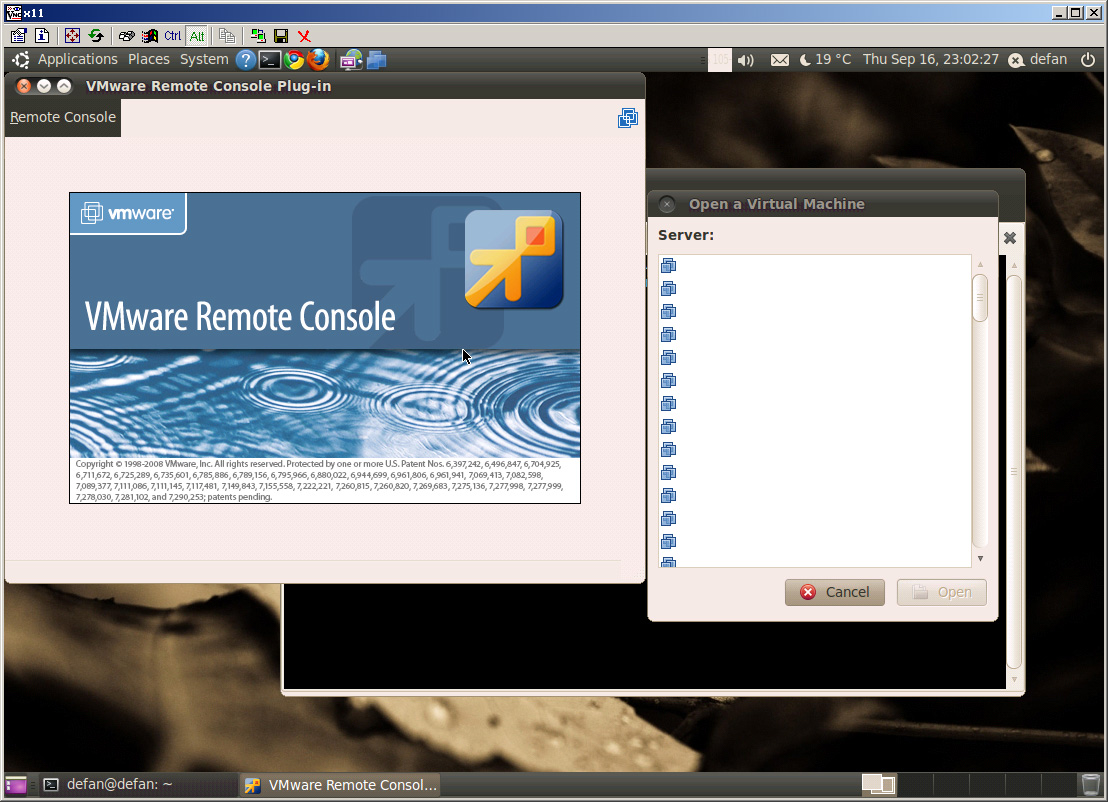The image size is (1108, 802).
Task: Launch Firefox from the panel
Action: tap(318, 60)
